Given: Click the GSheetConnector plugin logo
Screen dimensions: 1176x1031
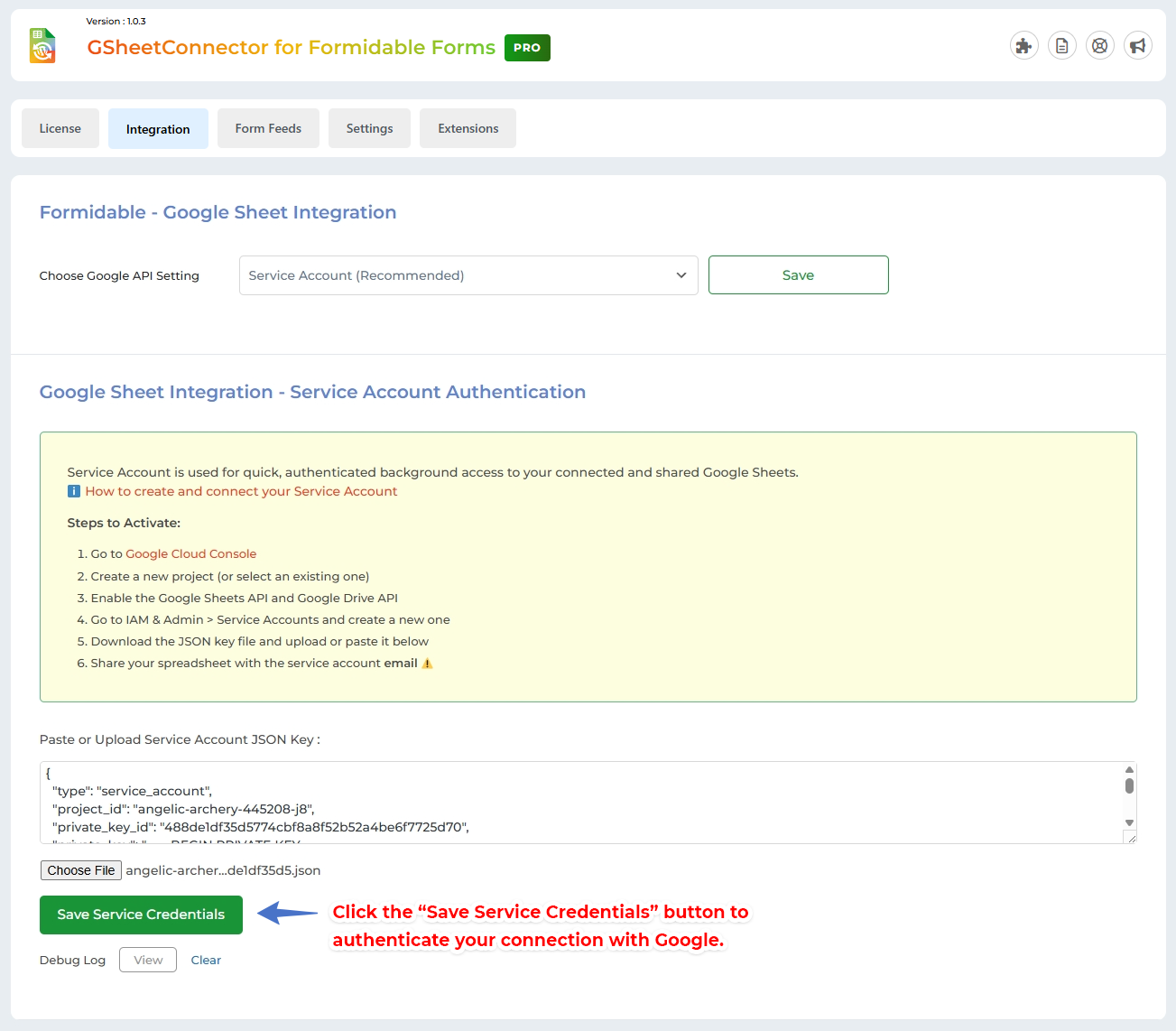Looking at the screenshot, I should (42, 45).
